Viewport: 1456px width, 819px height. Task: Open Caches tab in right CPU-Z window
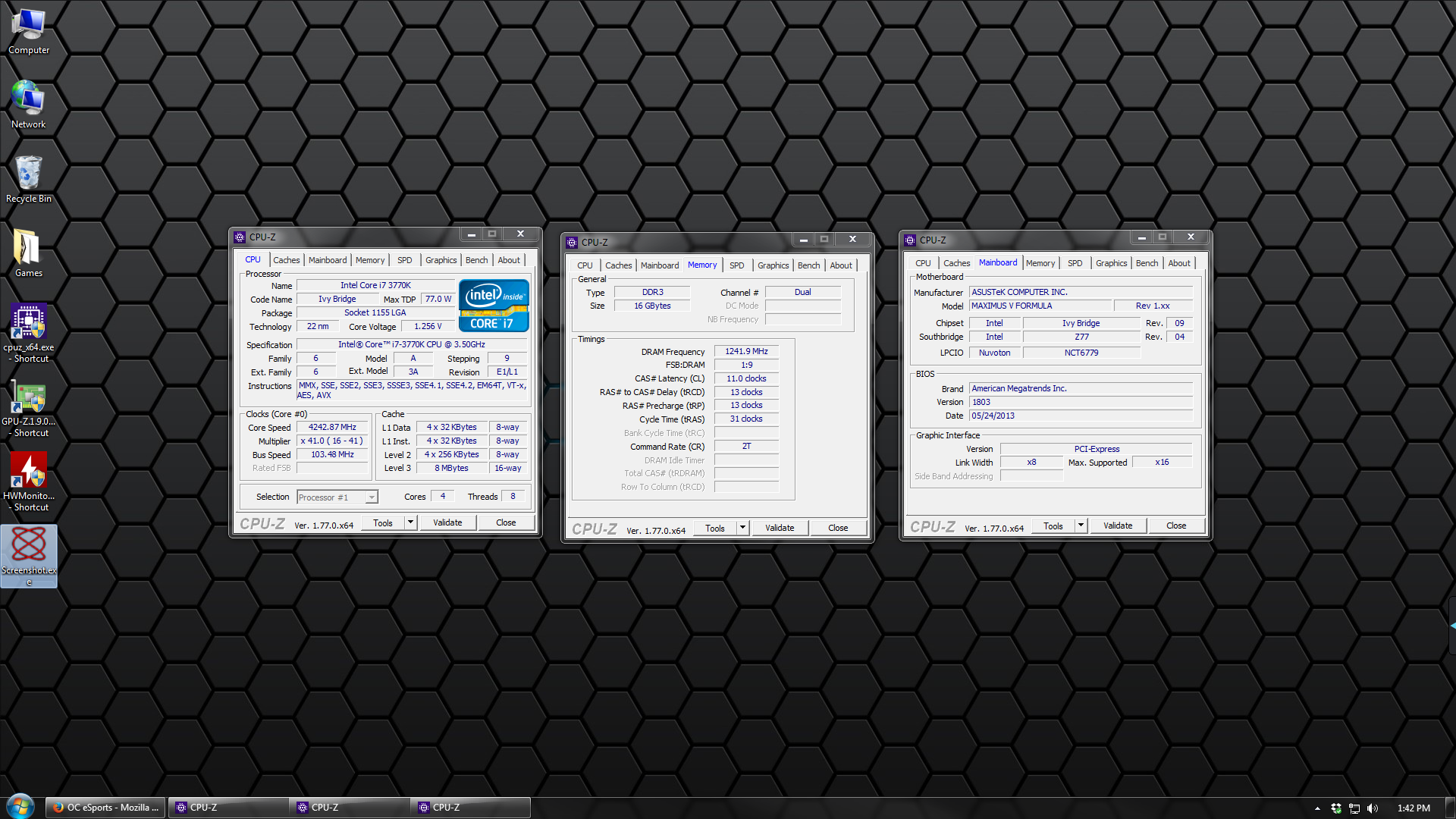point(957,263)
